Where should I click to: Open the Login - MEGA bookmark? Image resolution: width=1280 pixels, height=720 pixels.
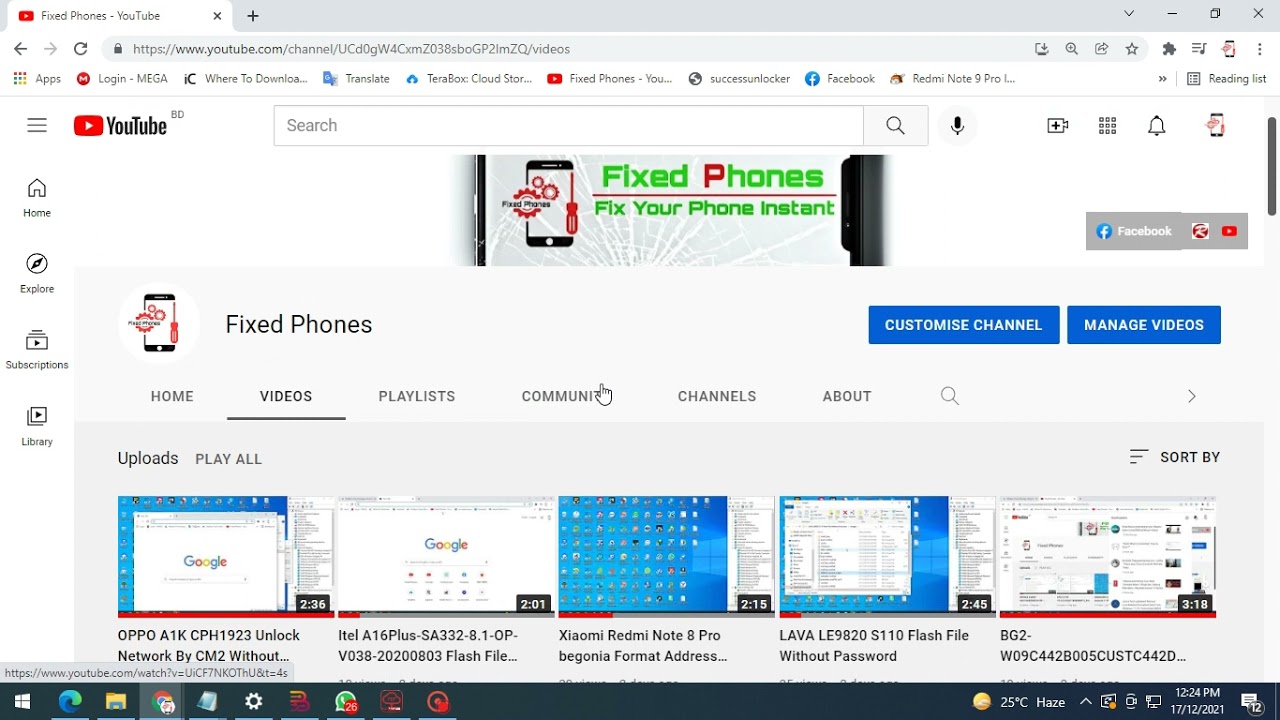pyautogui.click(x=122, y=78)
